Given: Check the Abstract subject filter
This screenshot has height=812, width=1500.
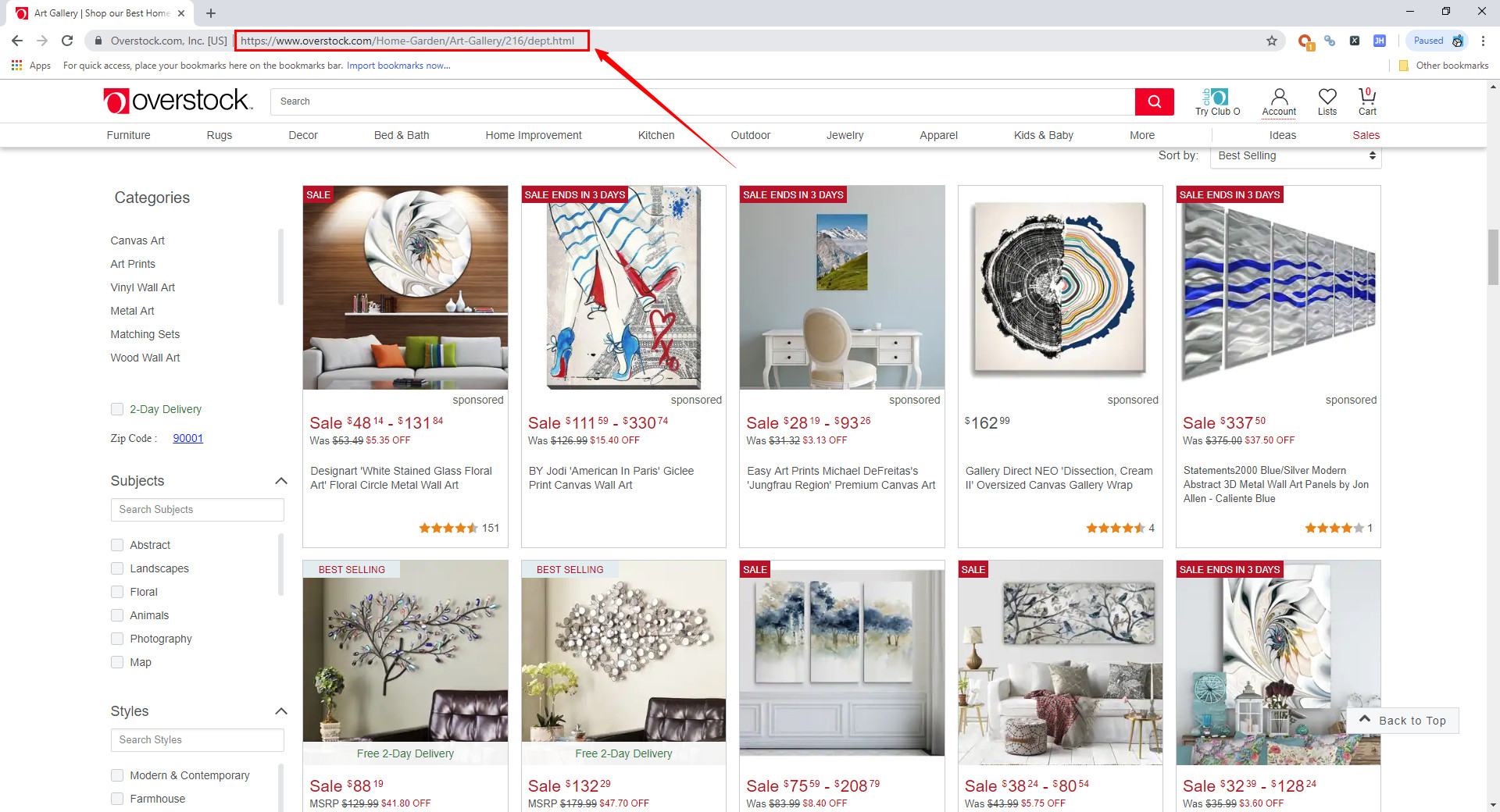Looking at the screenshot, I should click(x=117, y=545).
